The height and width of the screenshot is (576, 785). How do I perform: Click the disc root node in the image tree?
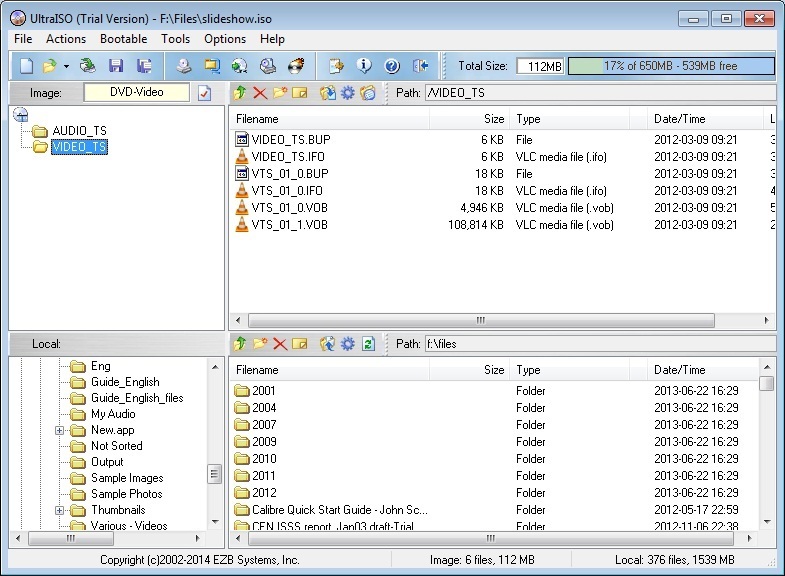[x=21, y=115]
